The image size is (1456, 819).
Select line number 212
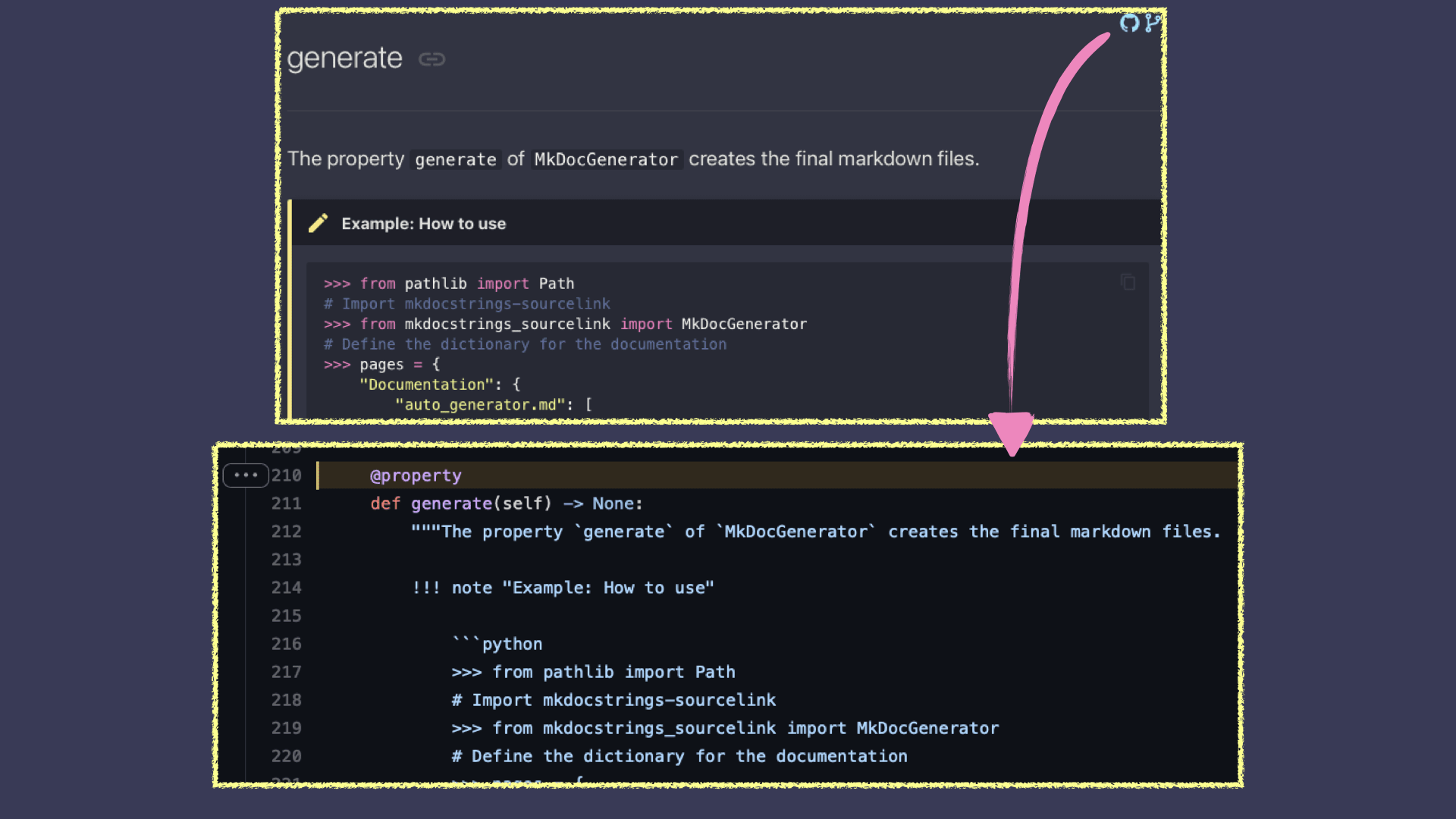[x=286, y=532]
